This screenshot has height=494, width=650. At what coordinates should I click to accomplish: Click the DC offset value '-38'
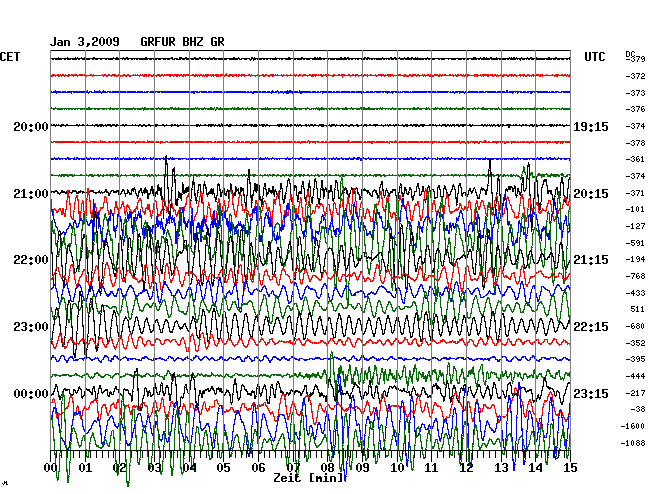(638, 409)
